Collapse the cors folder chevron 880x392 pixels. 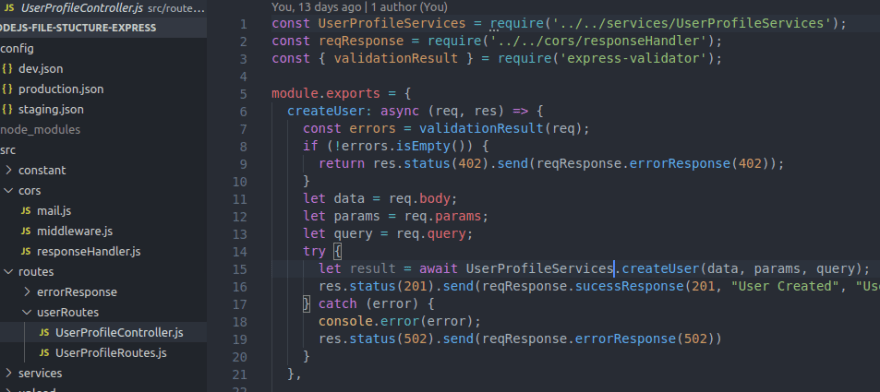(x=8, y=190)
